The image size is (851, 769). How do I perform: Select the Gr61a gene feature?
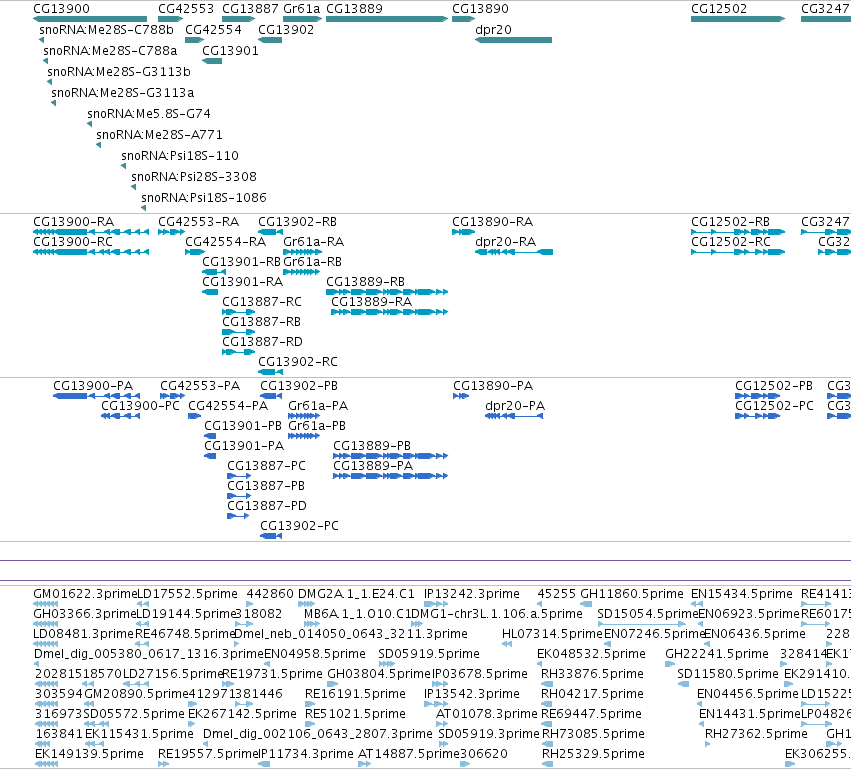tap(303, 19)
